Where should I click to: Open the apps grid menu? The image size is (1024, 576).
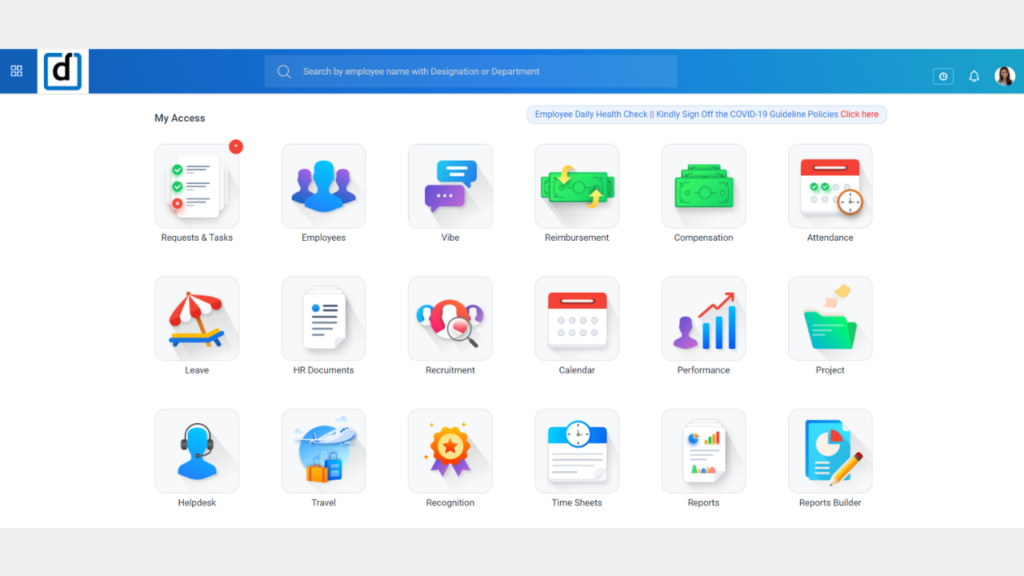click(x=16, y=71)
